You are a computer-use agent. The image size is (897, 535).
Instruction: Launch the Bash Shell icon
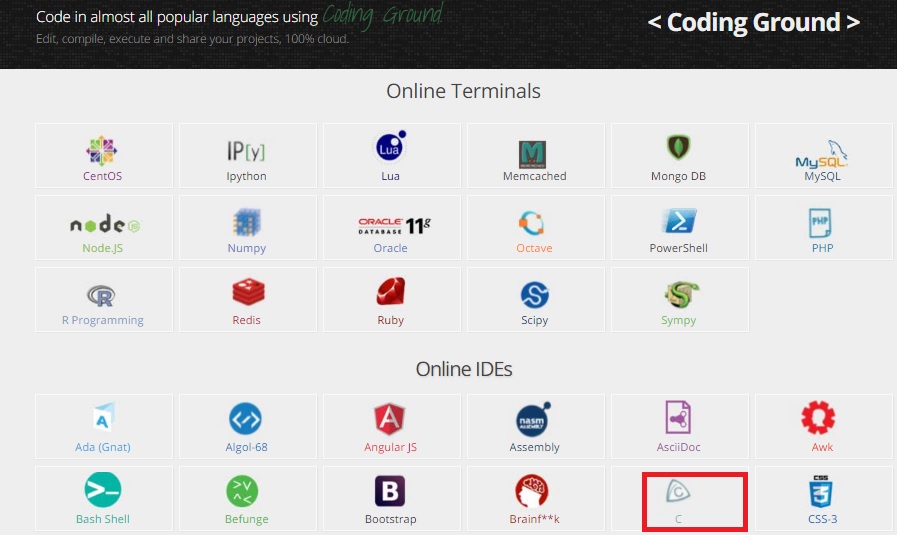[103, 490]
